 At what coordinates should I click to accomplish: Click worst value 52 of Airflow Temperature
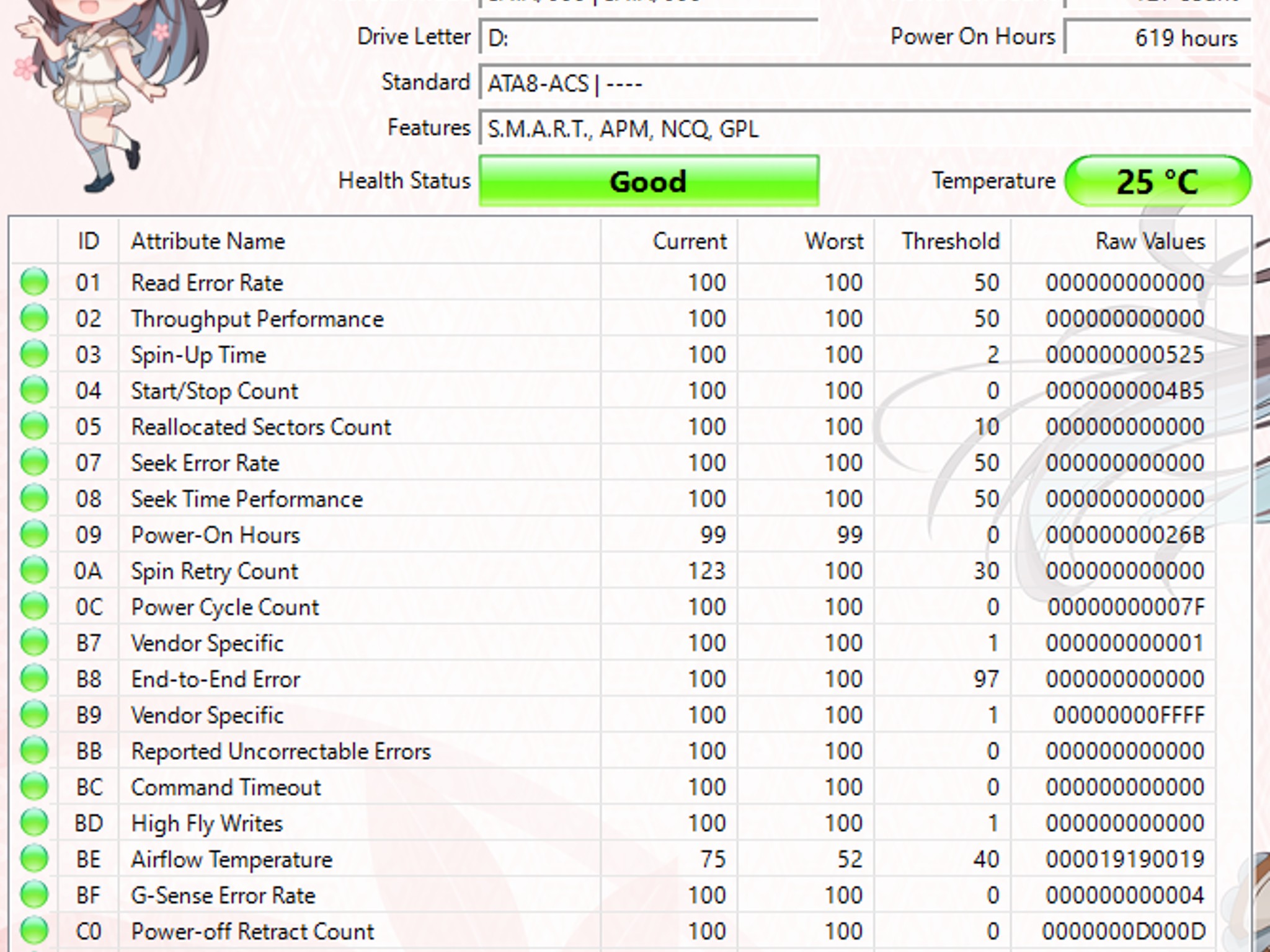[x=850, y=859]
